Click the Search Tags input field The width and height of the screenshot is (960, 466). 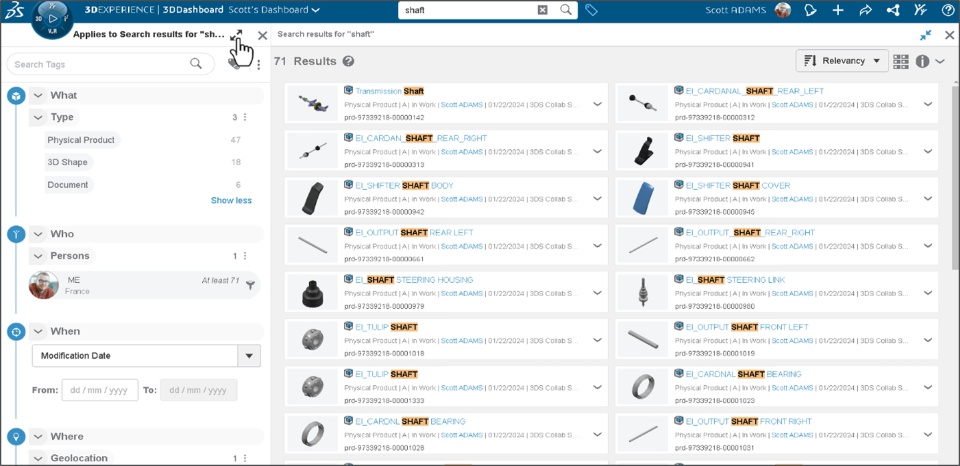coord(110,64)
